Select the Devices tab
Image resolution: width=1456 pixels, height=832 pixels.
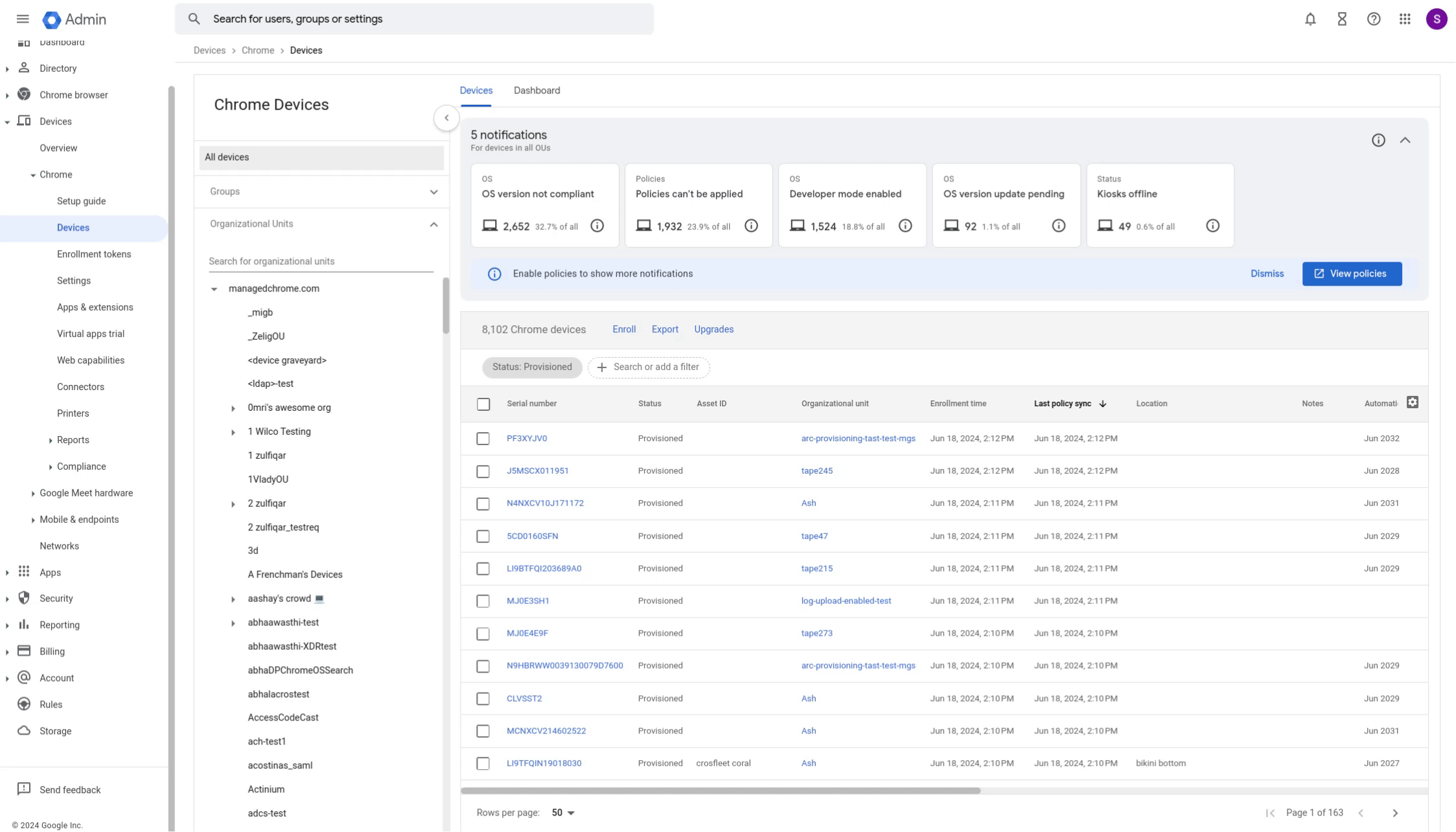pyautogui.click(x=475, y=90)
